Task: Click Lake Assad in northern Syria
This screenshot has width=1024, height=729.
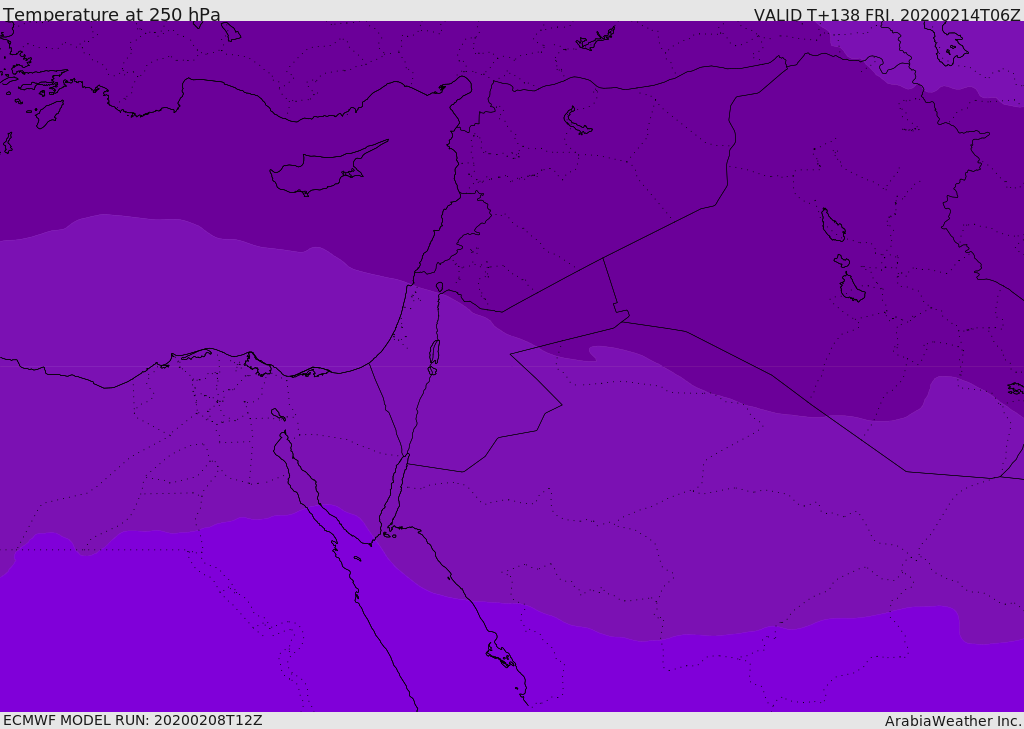Action: [578, 121]
